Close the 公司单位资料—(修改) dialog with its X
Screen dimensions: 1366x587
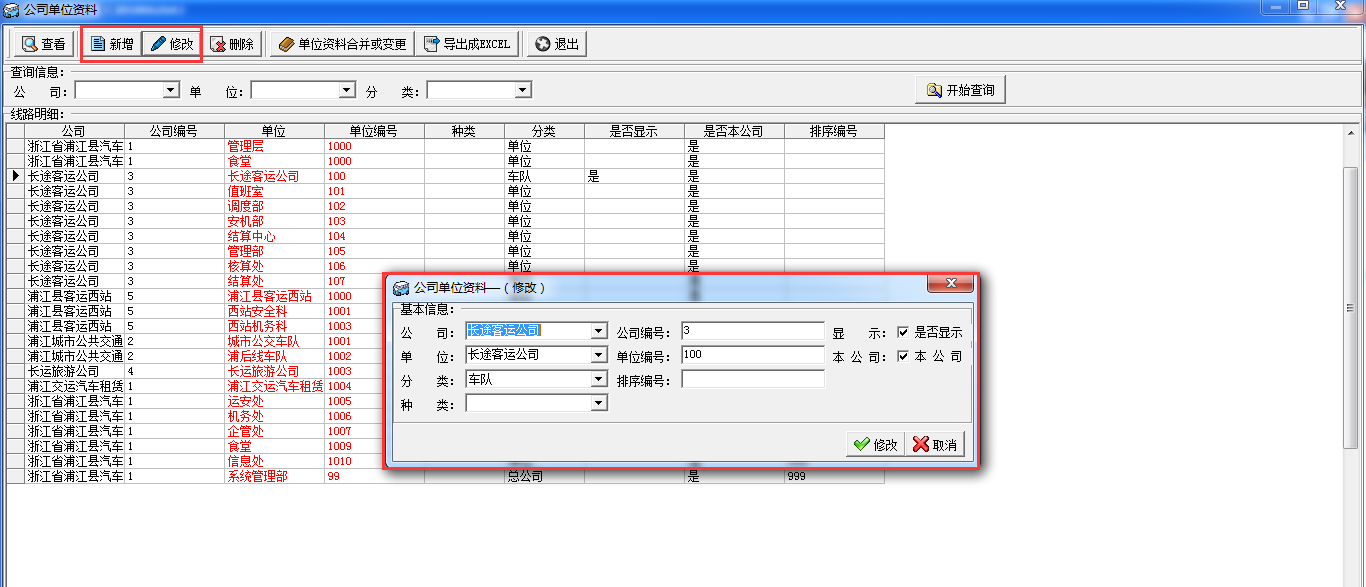(950, 285)
